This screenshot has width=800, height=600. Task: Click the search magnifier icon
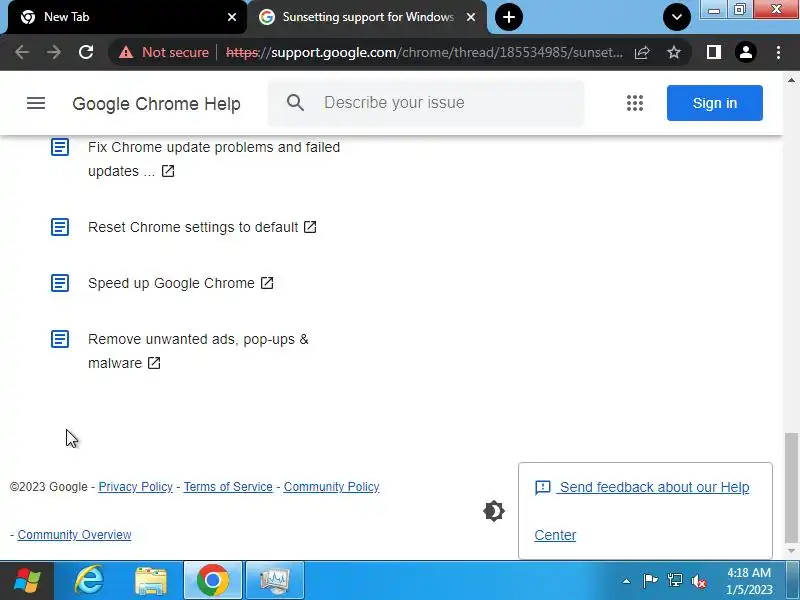click(x=295, y=103)
